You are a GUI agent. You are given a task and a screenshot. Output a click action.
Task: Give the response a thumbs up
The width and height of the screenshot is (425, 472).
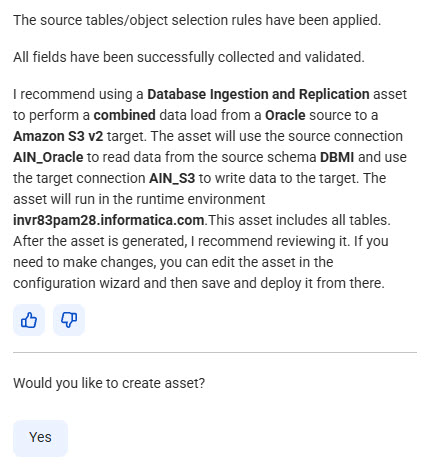29,320
